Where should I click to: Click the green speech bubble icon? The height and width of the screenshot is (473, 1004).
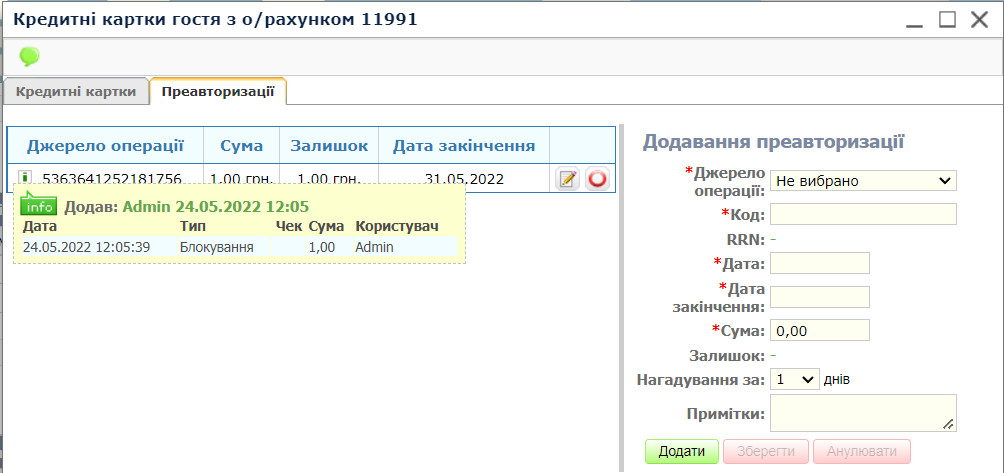point(29,57)
